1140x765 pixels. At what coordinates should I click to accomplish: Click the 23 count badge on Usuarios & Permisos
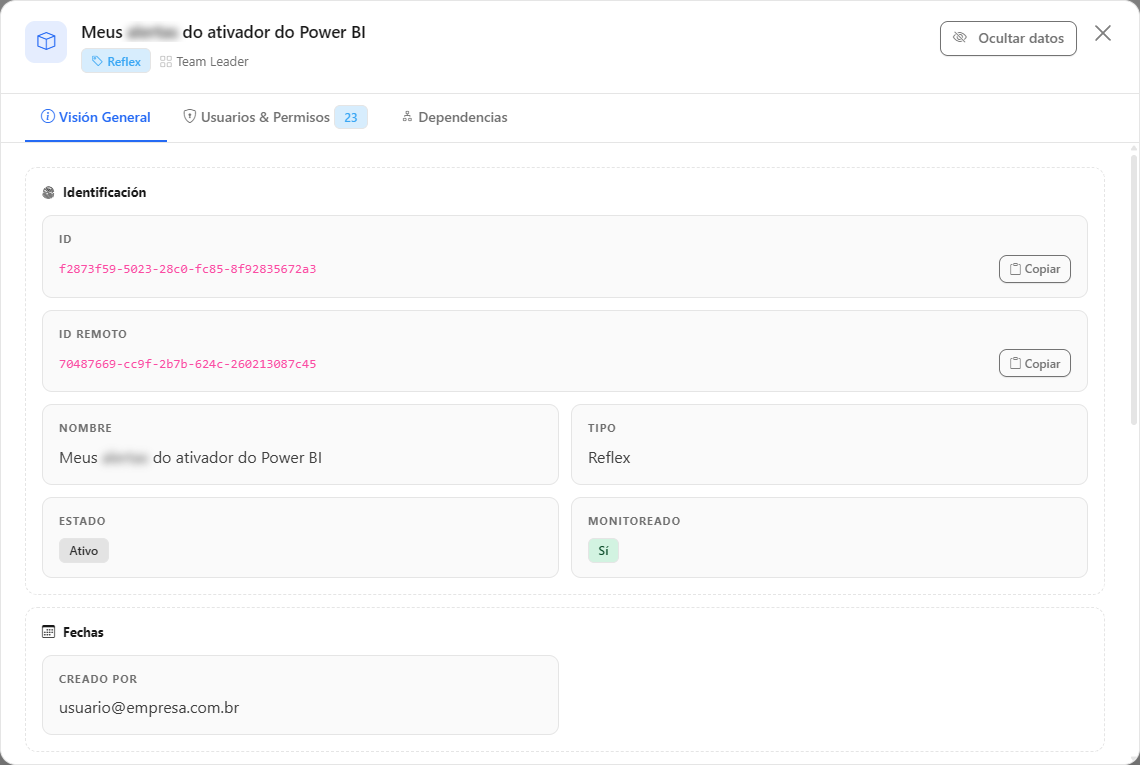tap(350, 117)
